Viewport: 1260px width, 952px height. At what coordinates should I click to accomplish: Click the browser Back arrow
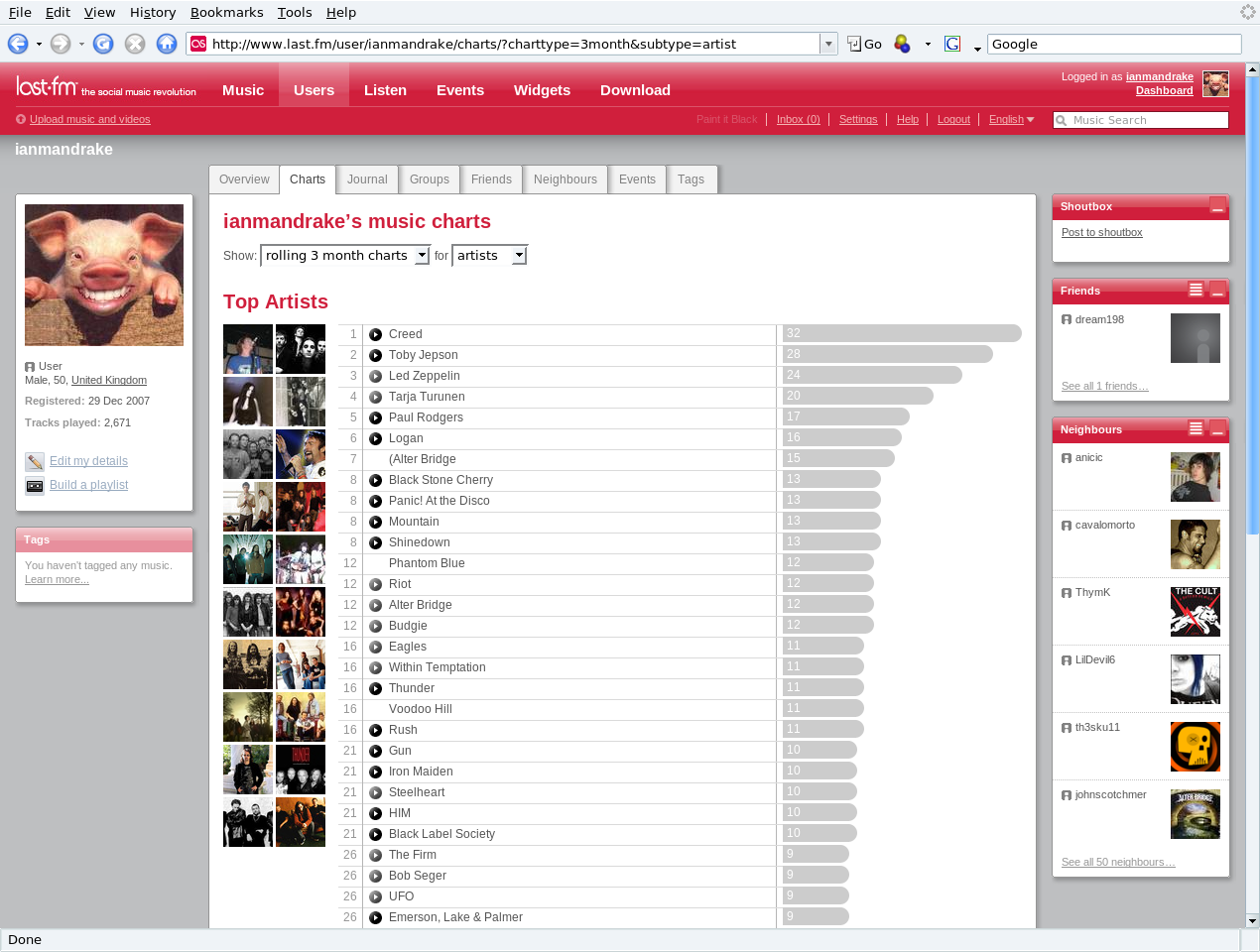click(x=18, y=44)
